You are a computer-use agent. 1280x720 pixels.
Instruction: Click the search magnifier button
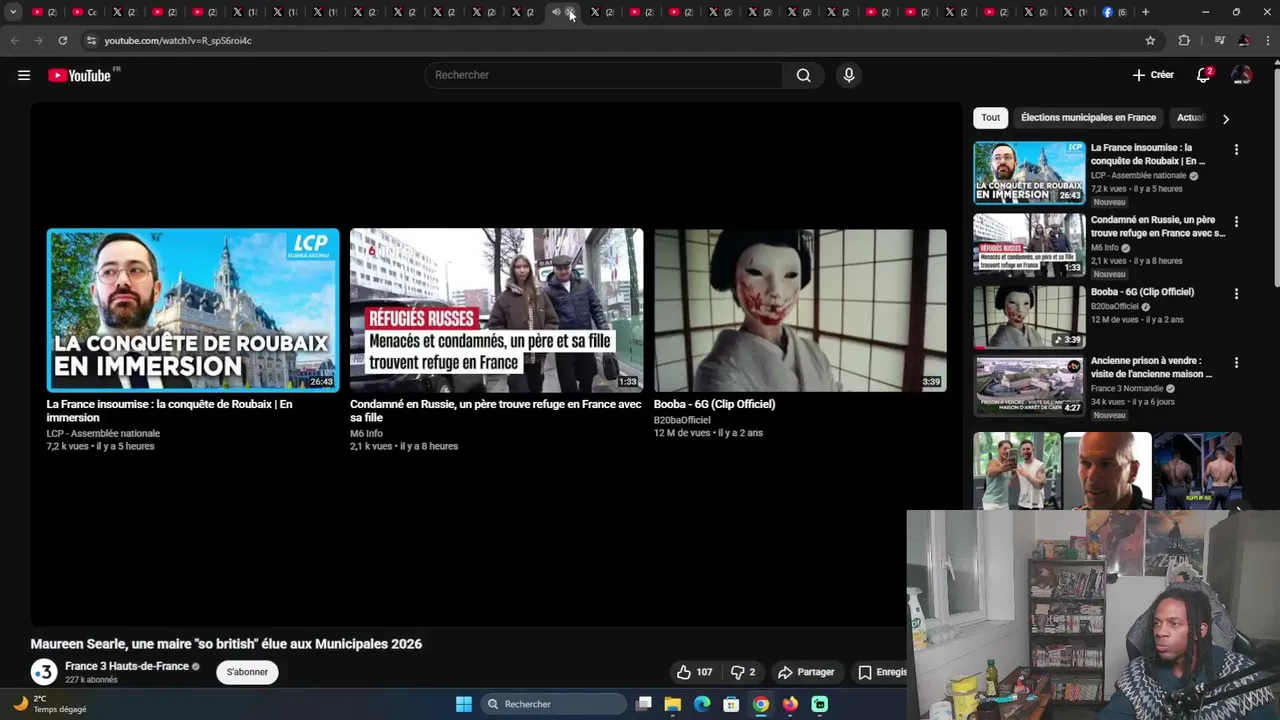tap(803, 75)
